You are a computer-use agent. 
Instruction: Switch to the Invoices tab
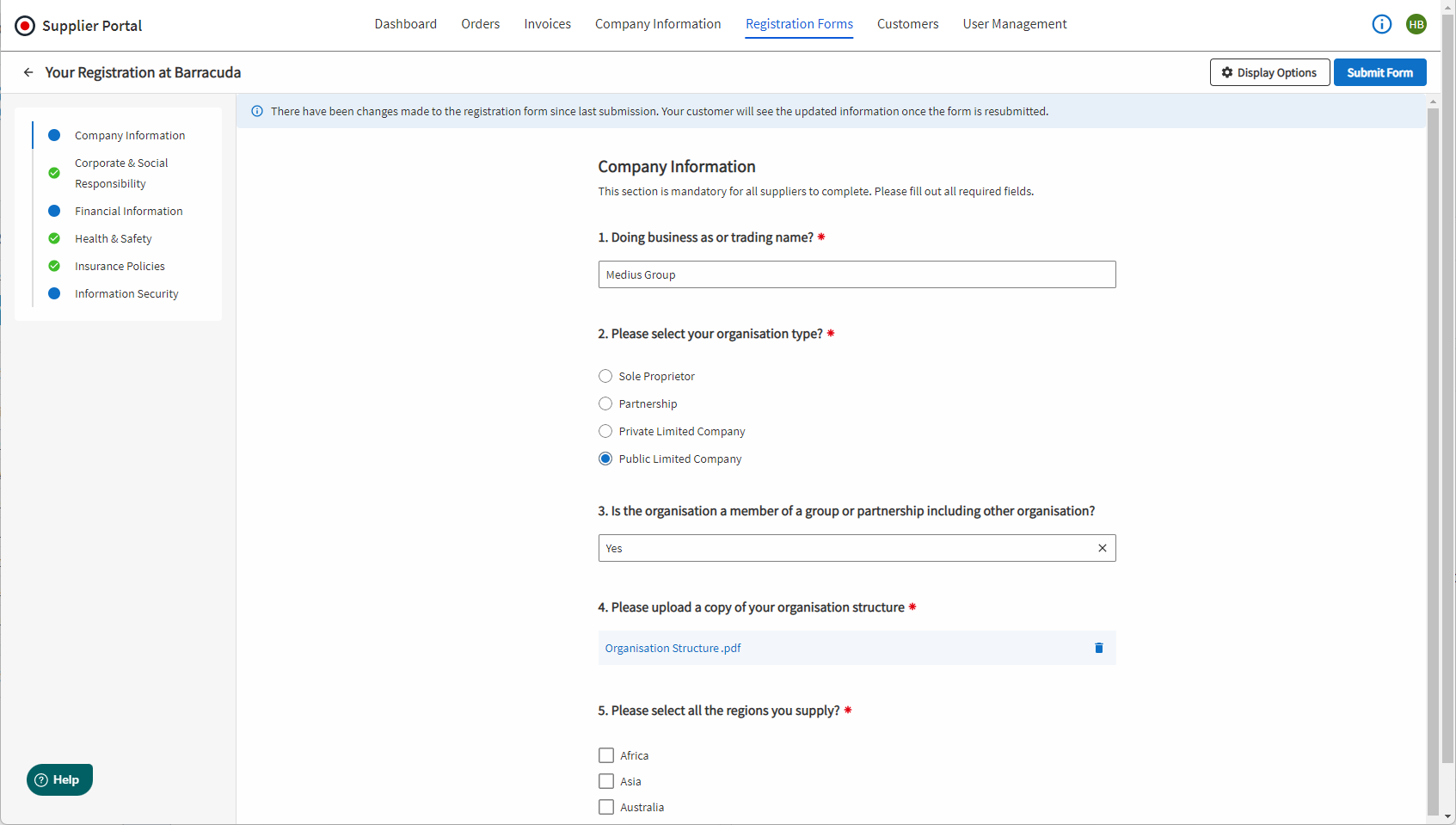pyautogui.click(x=547, y=23)
